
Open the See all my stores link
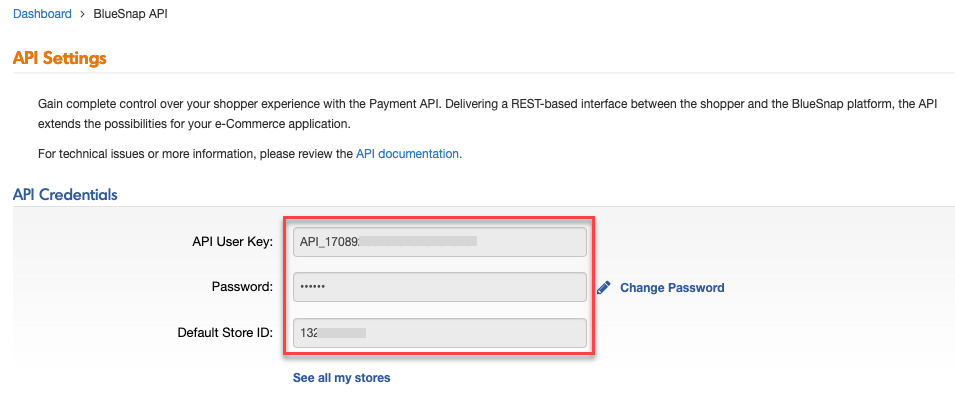click(342, 378)
